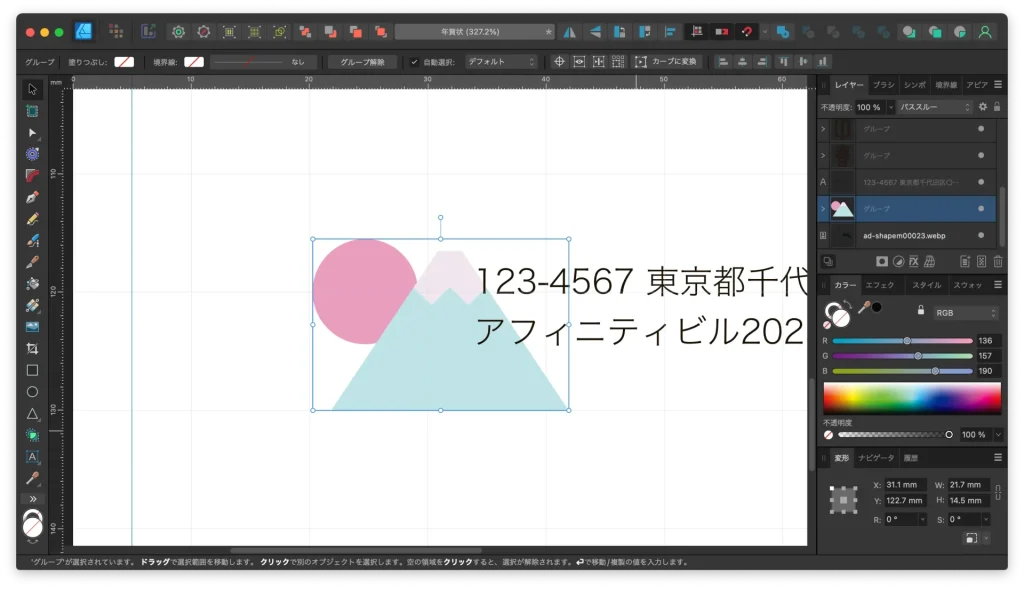Viewport: 1024px width, 589px height.
Task: Click the red R slider handle
Action: pos(906,341)
